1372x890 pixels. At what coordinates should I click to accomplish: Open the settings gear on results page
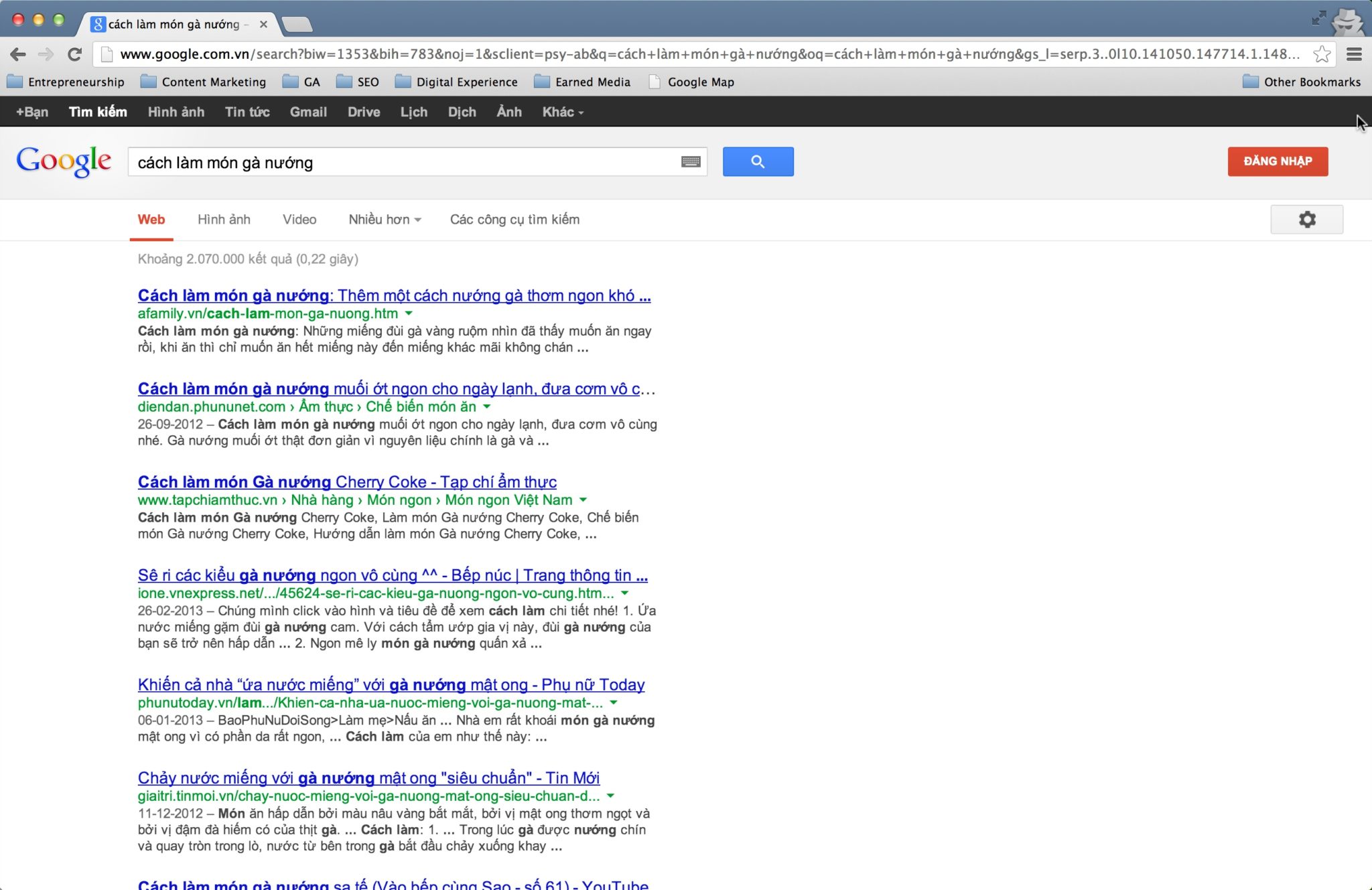click(1306, 220)
